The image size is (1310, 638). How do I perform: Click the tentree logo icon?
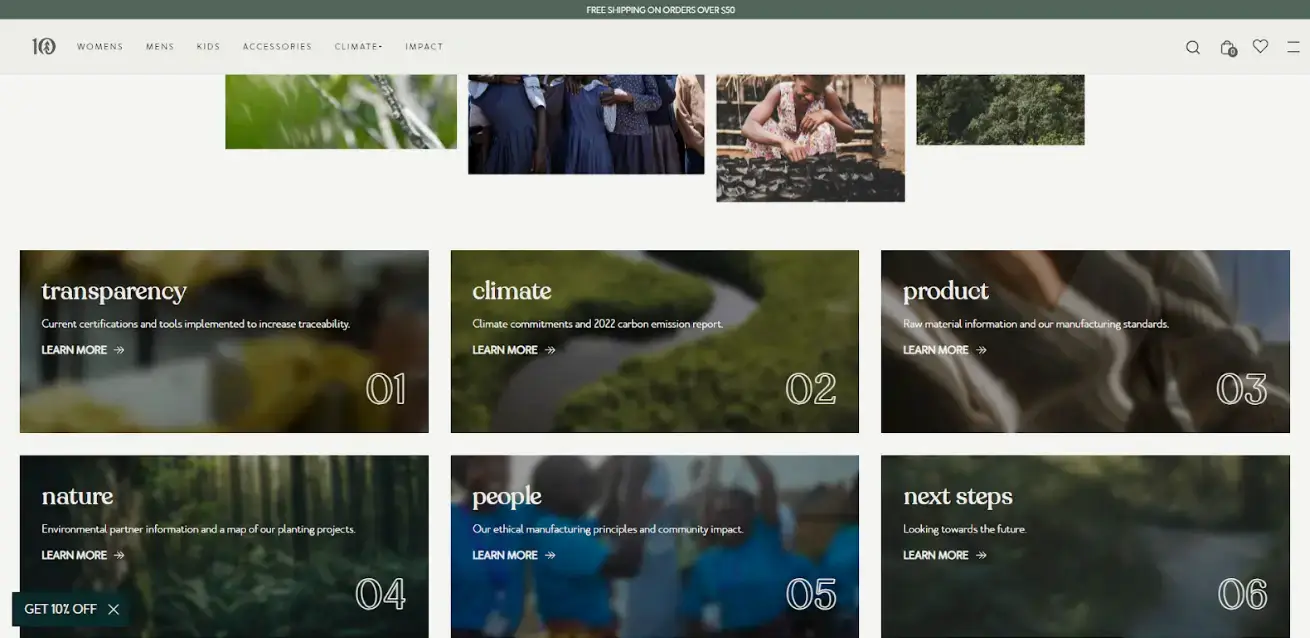(43, 46)
